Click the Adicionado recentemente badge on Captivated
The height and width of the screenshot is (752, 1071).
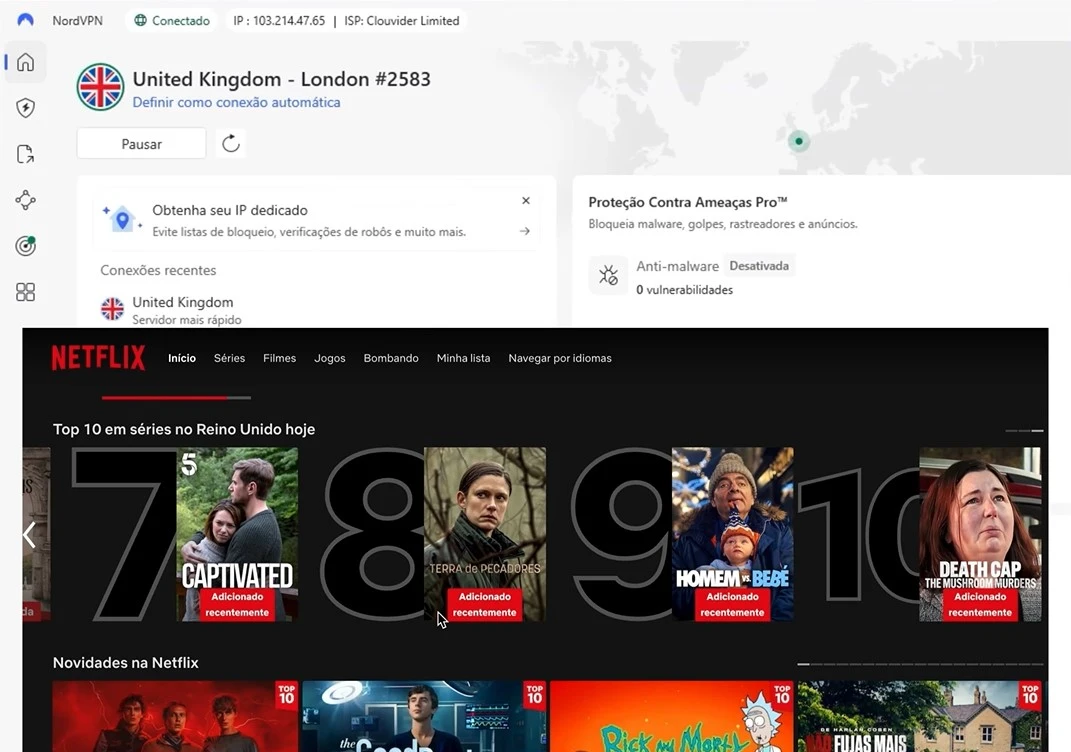[237, 604]
